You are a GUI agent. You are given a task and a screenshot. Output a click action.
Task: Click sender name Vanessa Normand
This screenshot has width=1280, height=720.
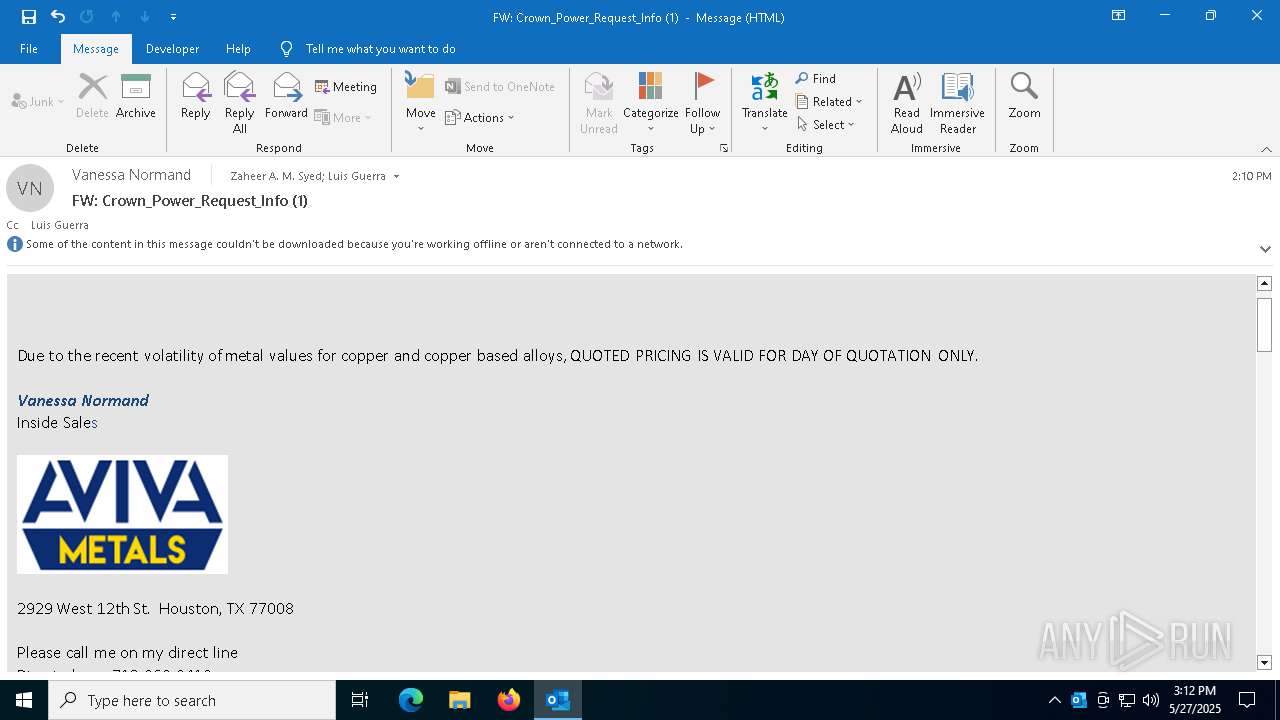tap(131, 175)
